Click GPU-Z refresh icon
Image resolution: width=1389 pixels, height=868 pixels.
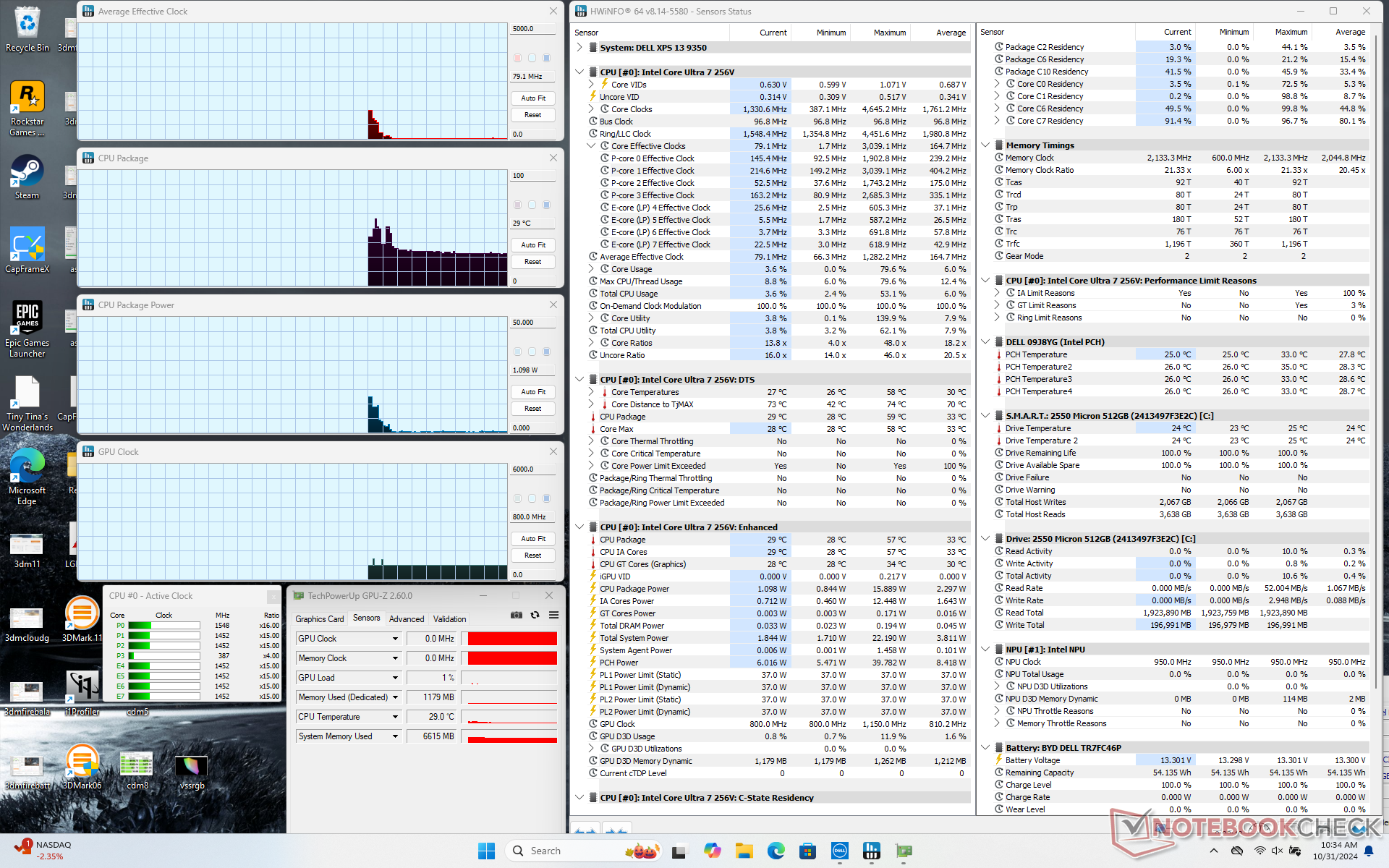535,615
